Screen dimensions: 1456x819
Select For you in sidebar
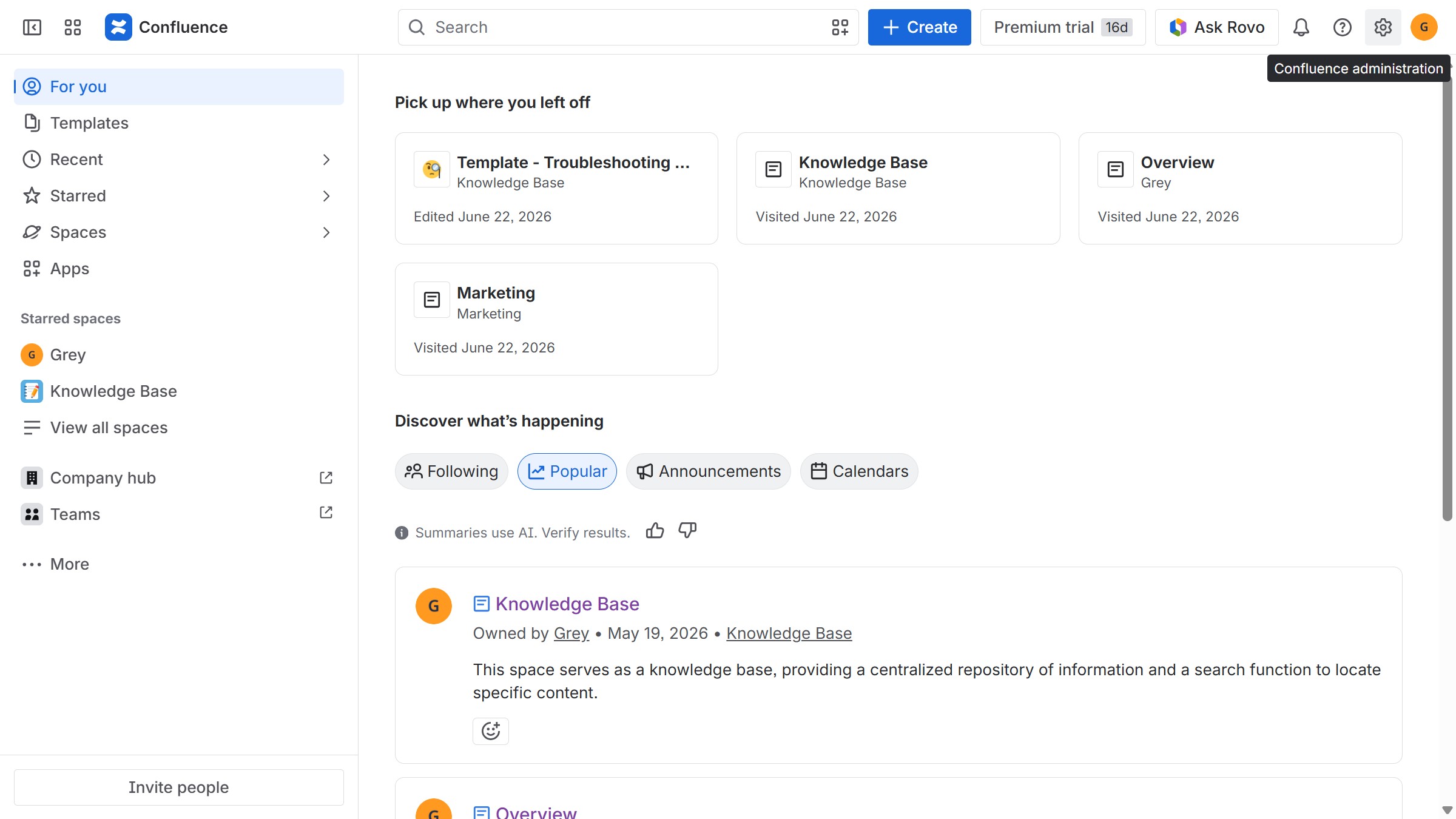coord(178,87)
